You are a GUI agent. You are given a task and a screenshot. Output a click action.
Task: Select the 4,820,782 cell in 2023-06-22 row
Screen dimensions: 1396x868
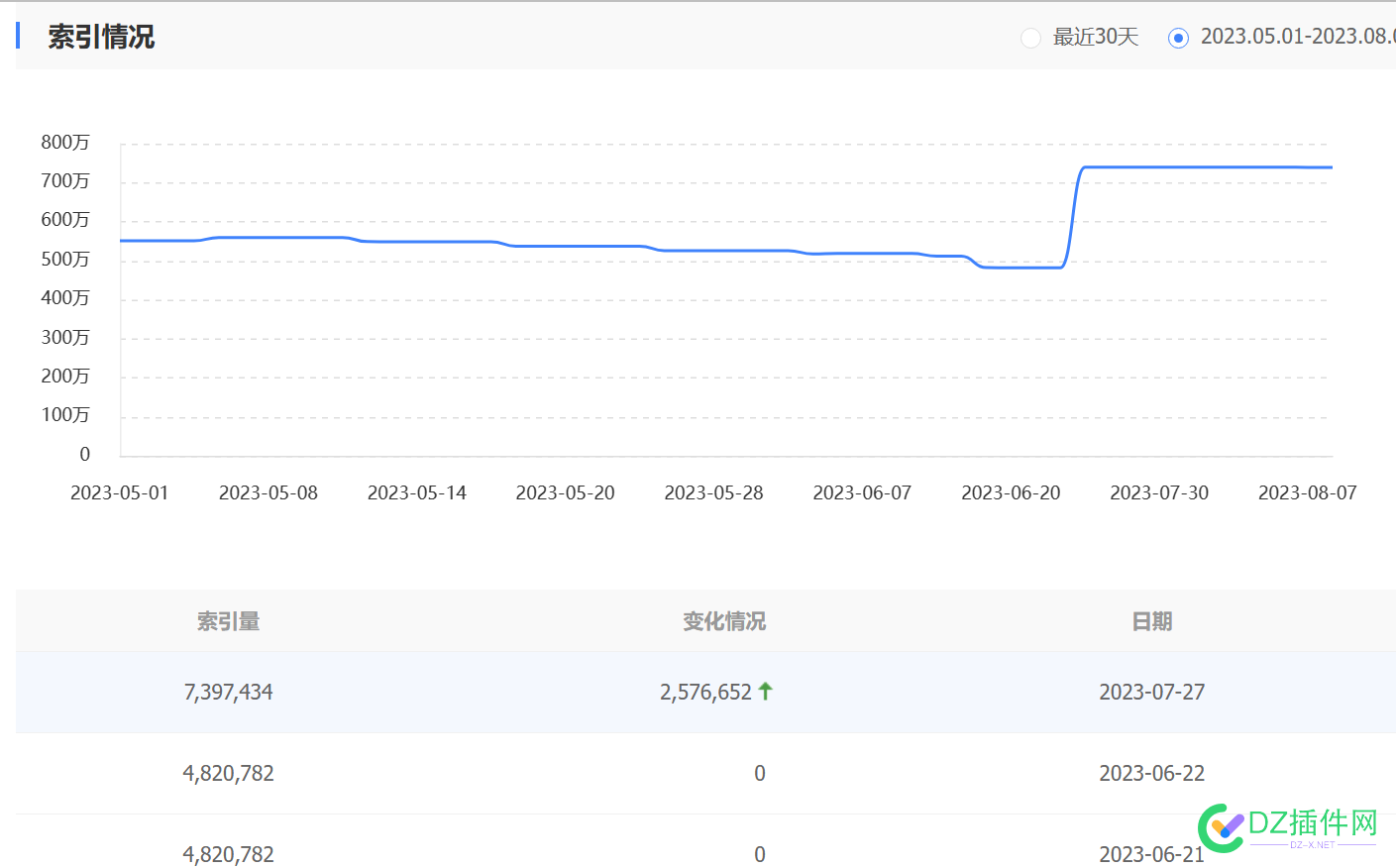point(229,773)
